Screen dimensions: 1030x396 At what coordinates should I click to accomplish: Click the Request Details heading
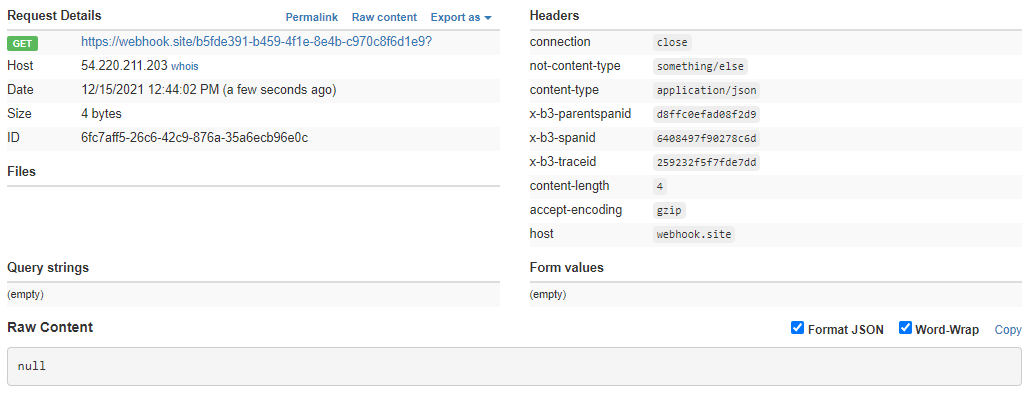point(55,15)
